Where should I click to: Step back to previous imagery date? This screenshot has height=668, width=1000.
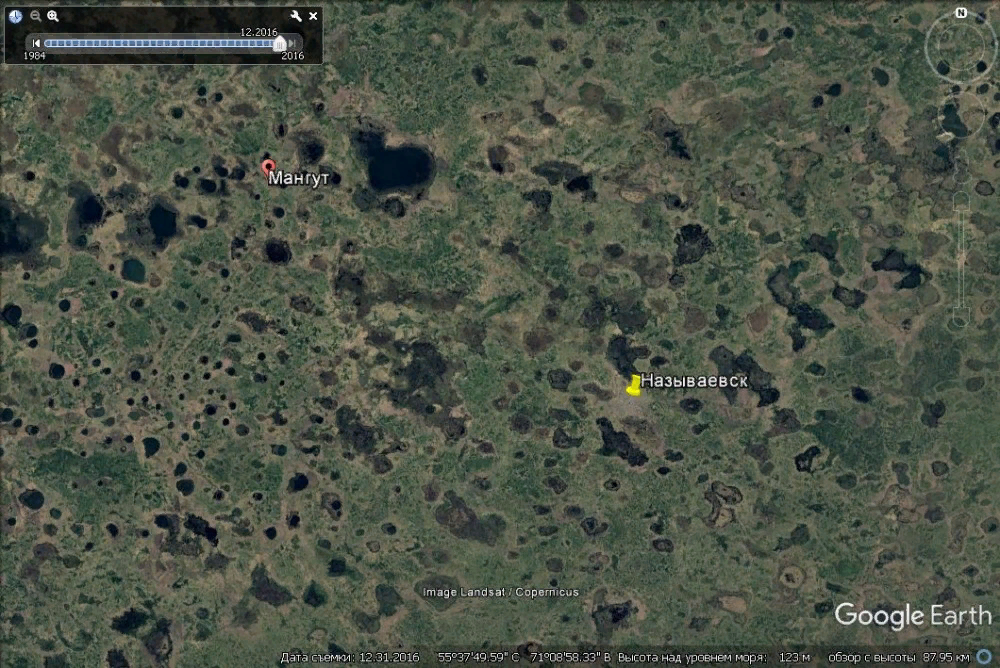(x=36, y=43)
